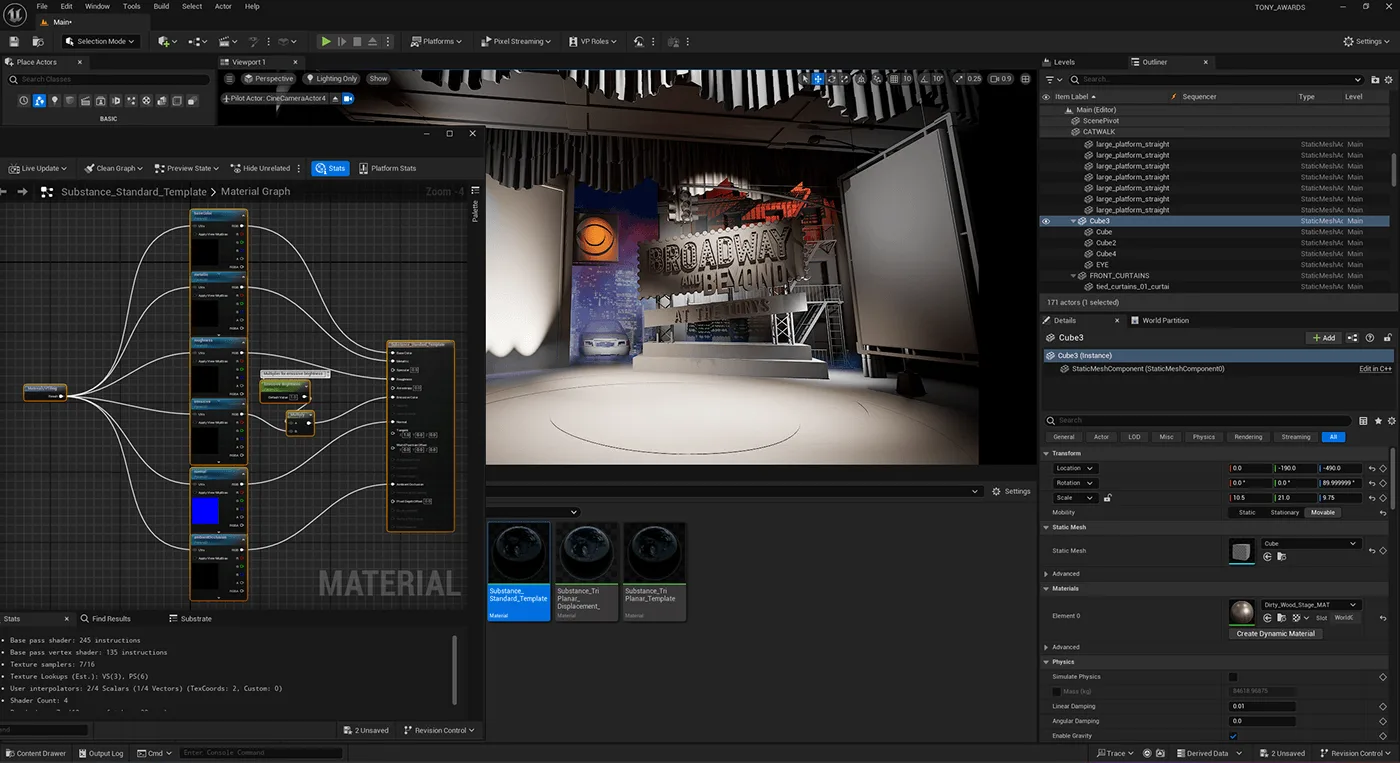Open the Cinematics clapperboard menu
The image size is (1400, 763).
228,41
